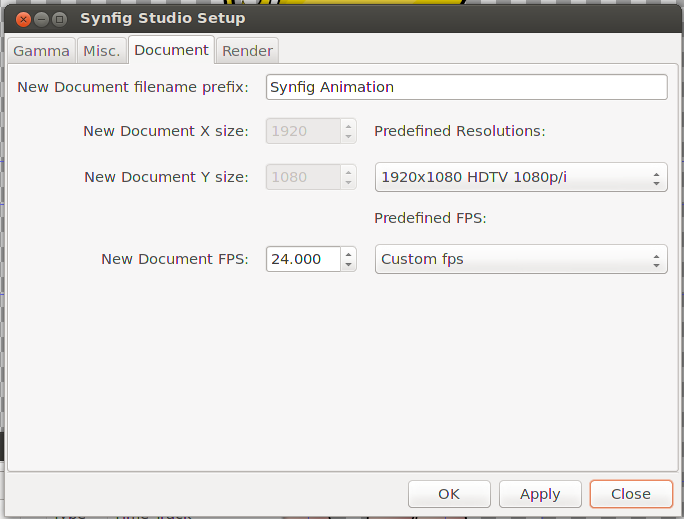Go to the Render tab
The image size is (684, 519).
247,51
